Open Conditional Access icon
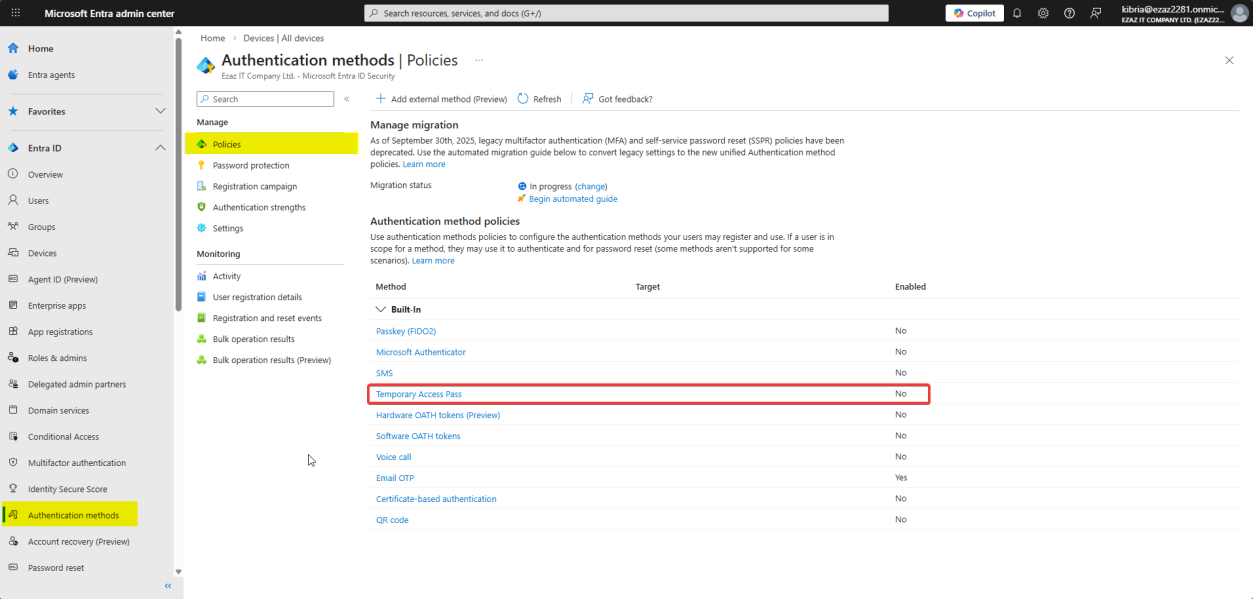 (13, 437)
